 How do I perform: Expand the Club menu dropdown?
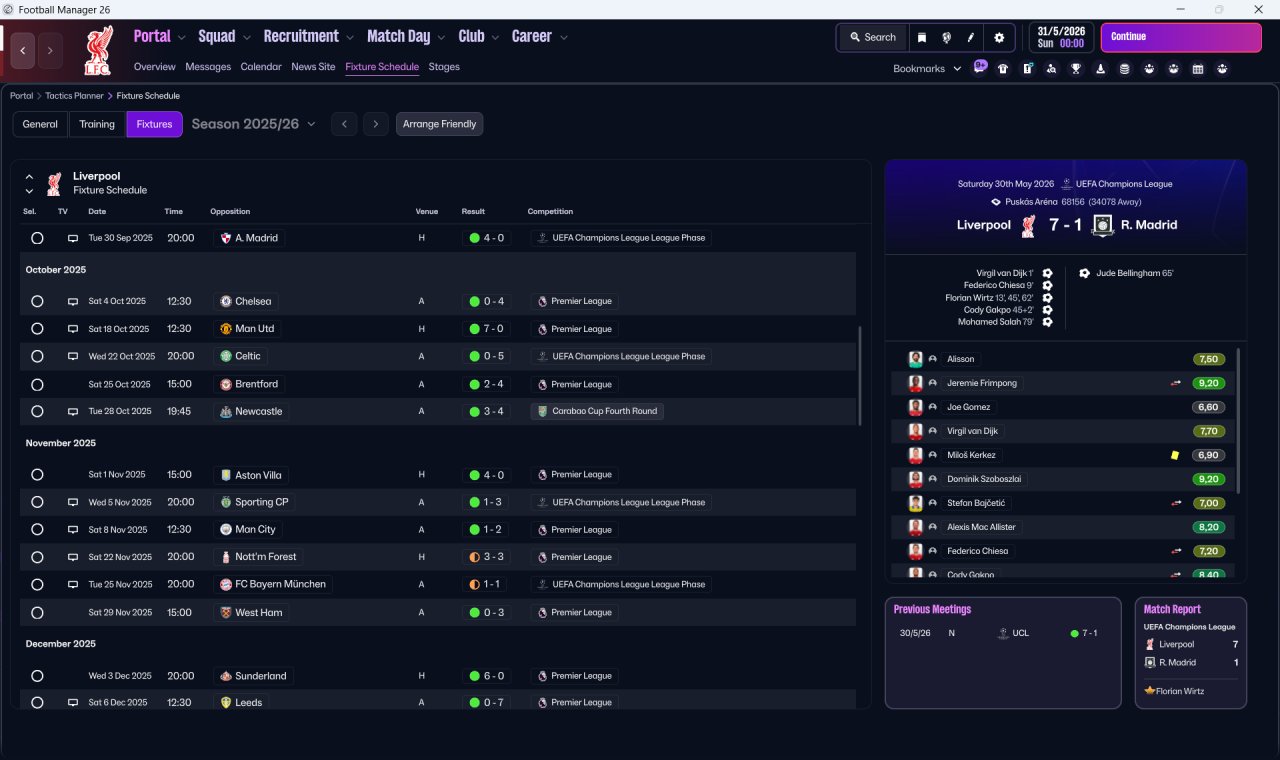[494, 38]
